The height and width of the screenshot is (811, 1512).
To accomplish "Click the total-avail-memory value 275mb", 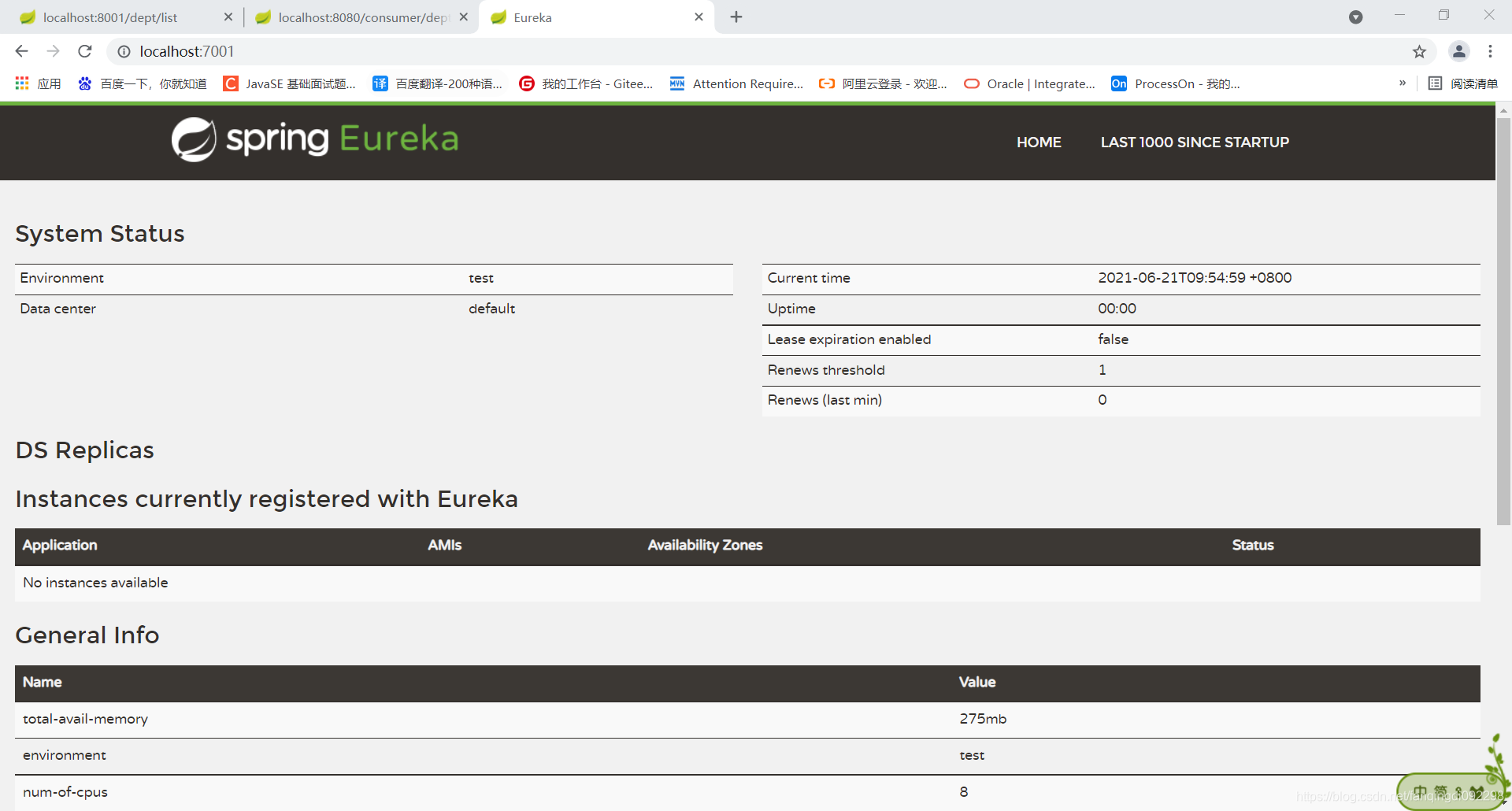I will [x=983, y=719].
